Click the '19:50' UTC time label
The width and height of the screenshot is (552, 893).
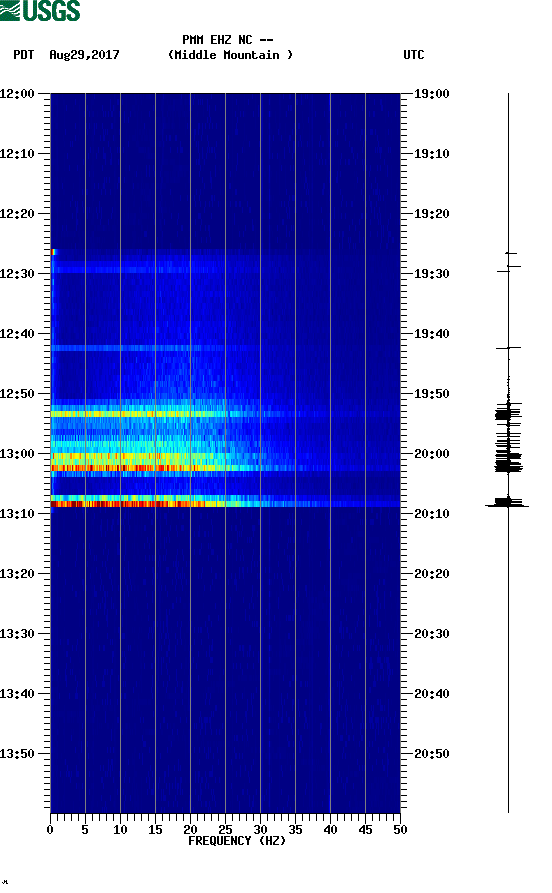click(x=432, y=394)
